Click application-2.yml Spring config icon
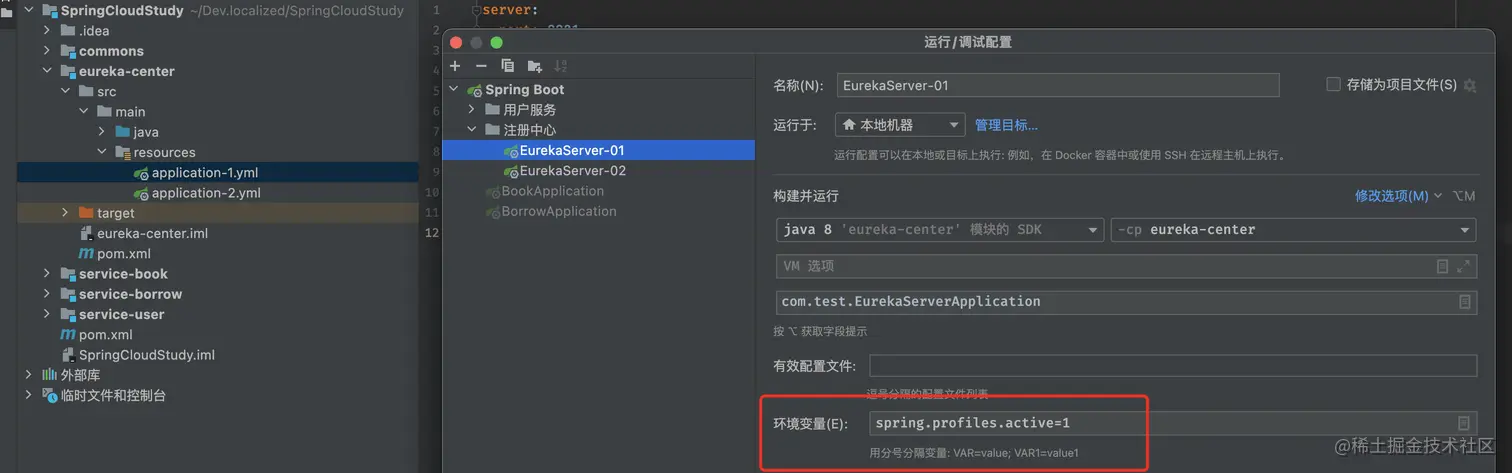1512x473 pixels. tap(141, 193)
